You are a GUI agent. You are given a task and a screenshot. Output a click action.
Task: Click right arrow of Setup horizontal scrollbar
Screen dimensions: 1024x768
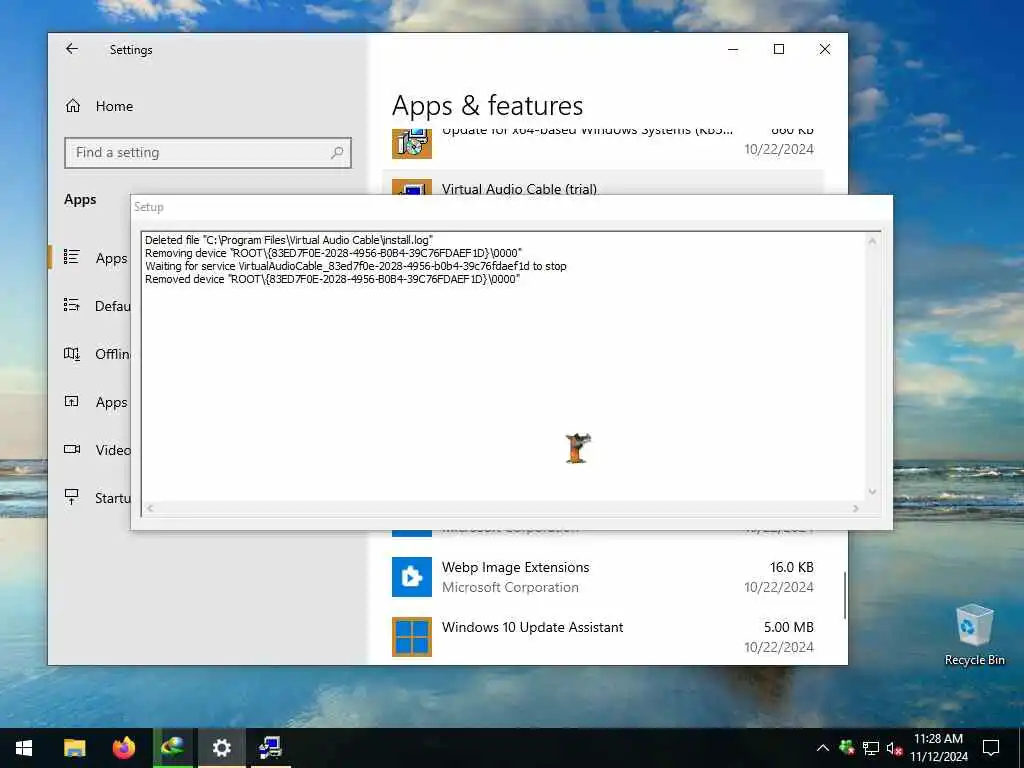click(856, 508)
